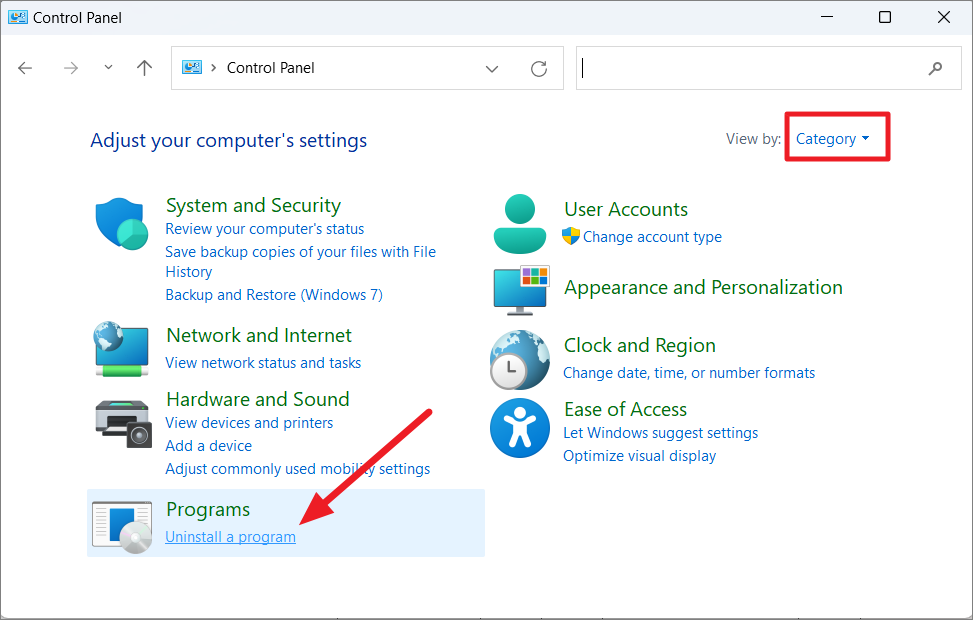Open the address bar dropdown arrow
973x620 pixels.
492,68
